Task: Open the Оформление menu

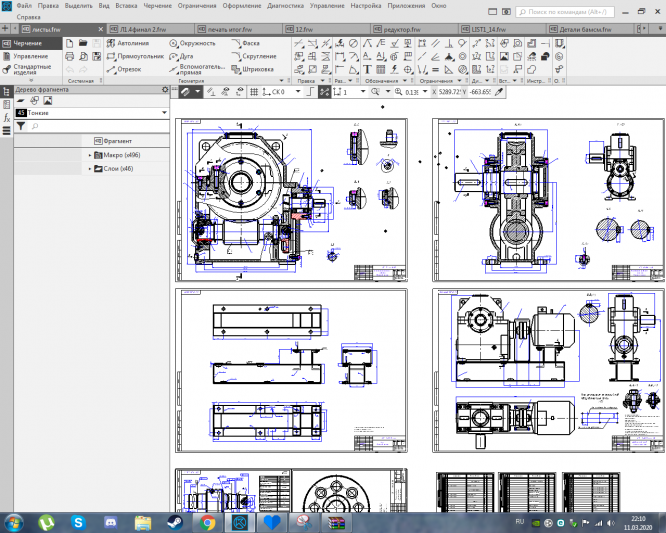Action: pyautogui.click(x=243, y=6)
